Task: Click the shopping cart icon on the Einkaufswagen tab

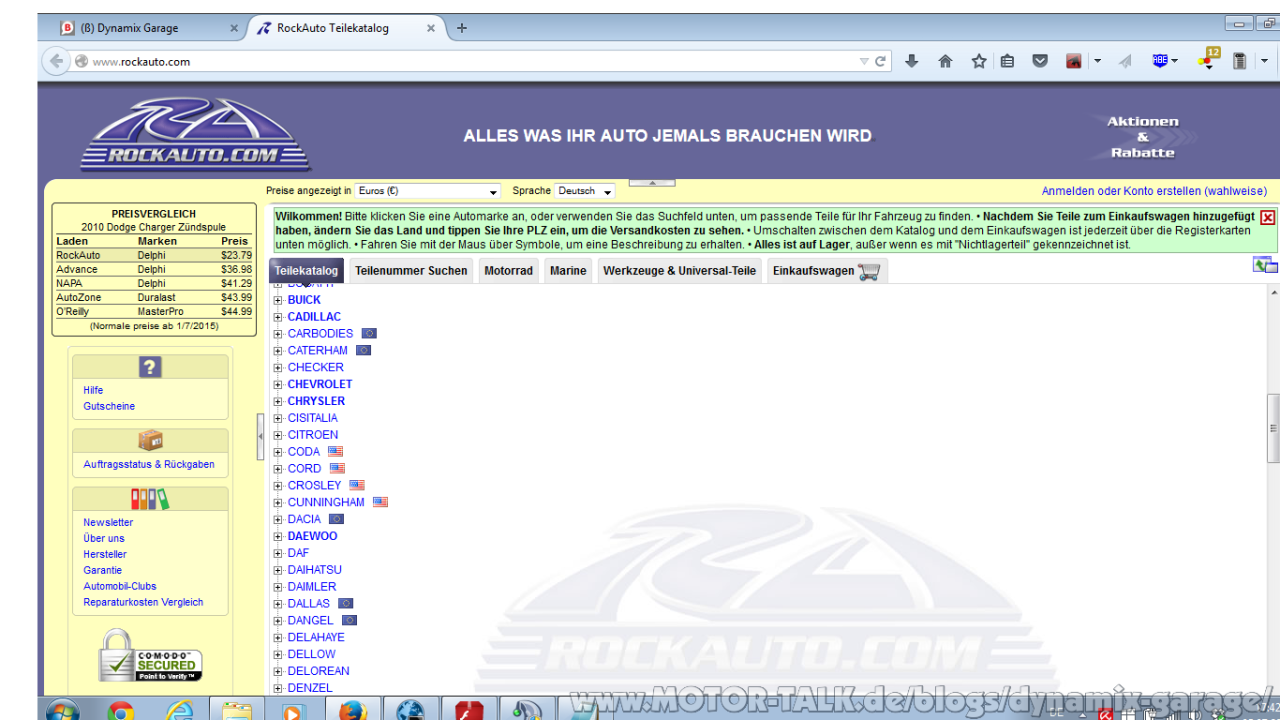Action: [869, 271]
